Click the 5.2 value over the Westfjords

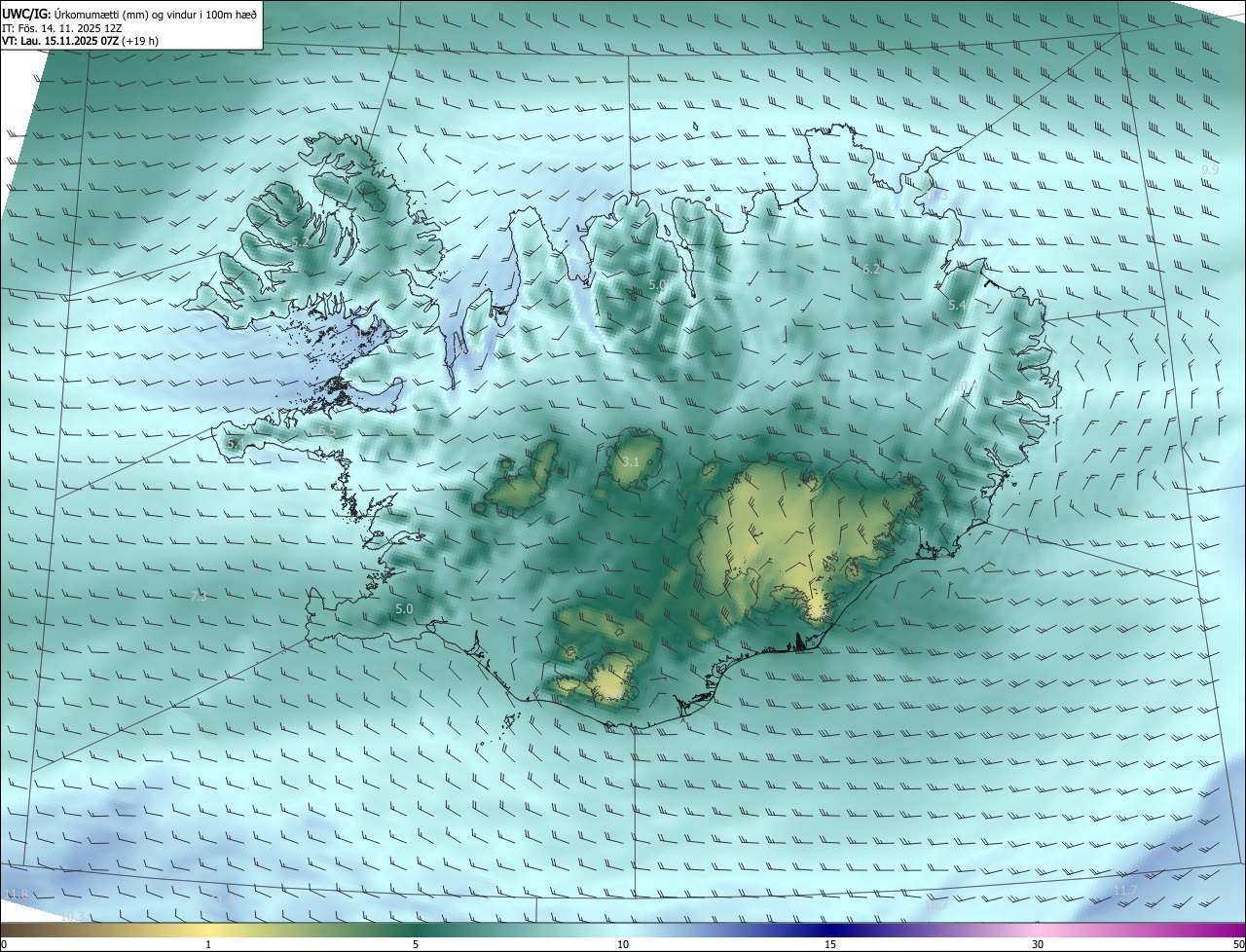tap(301, 242)
